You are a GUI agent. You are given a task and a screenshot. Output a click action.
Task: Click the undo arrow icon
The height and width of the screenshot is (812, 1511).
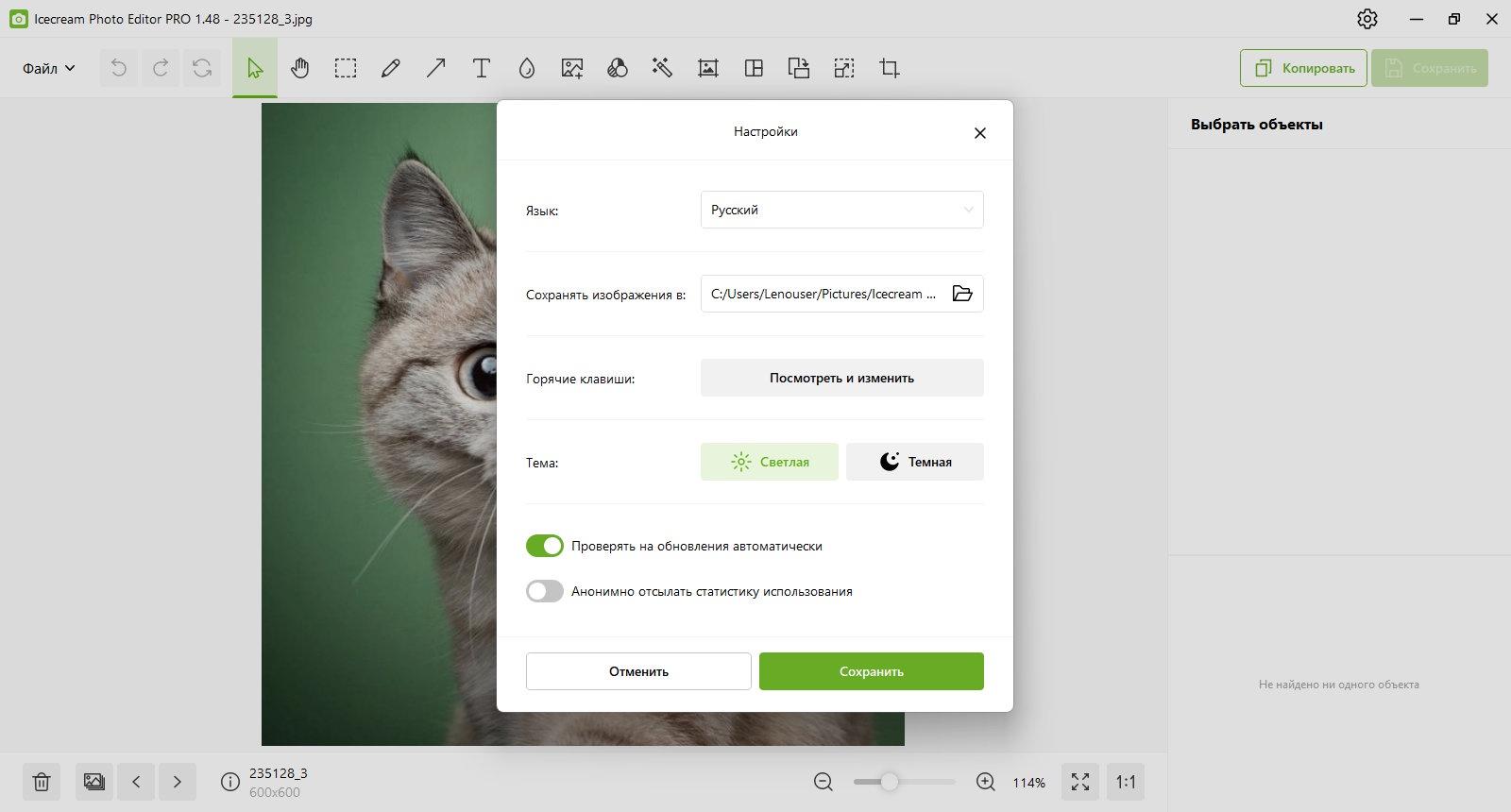(118, 68)
